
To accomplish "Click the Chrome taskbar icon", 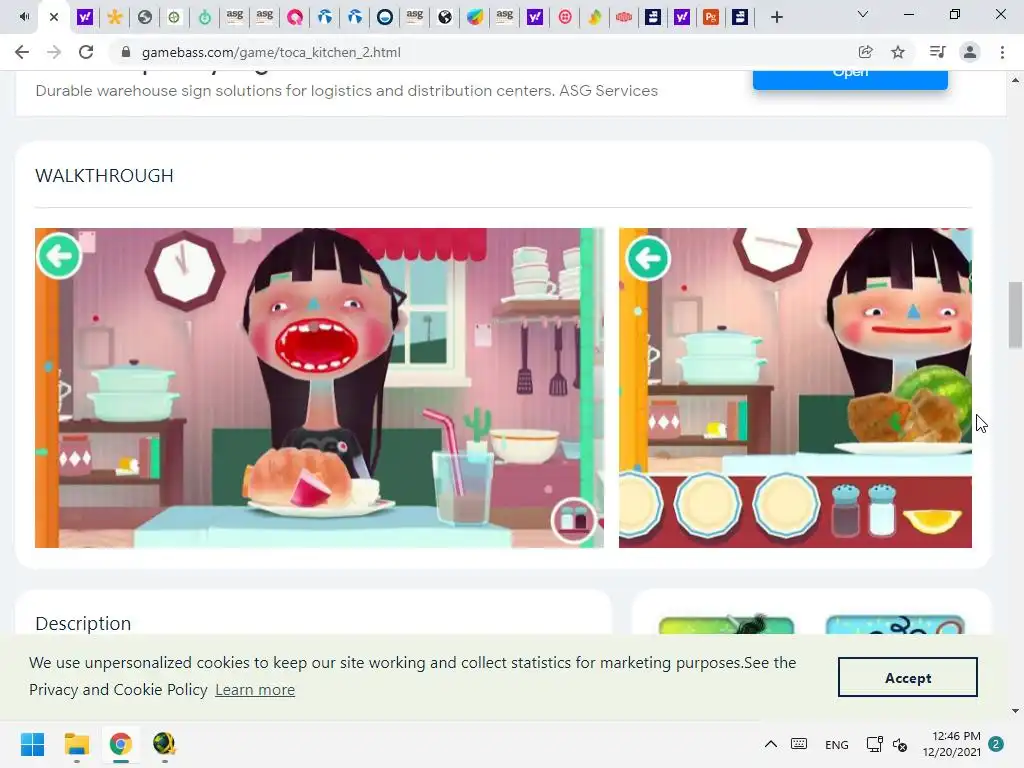I will coord(121,744).
